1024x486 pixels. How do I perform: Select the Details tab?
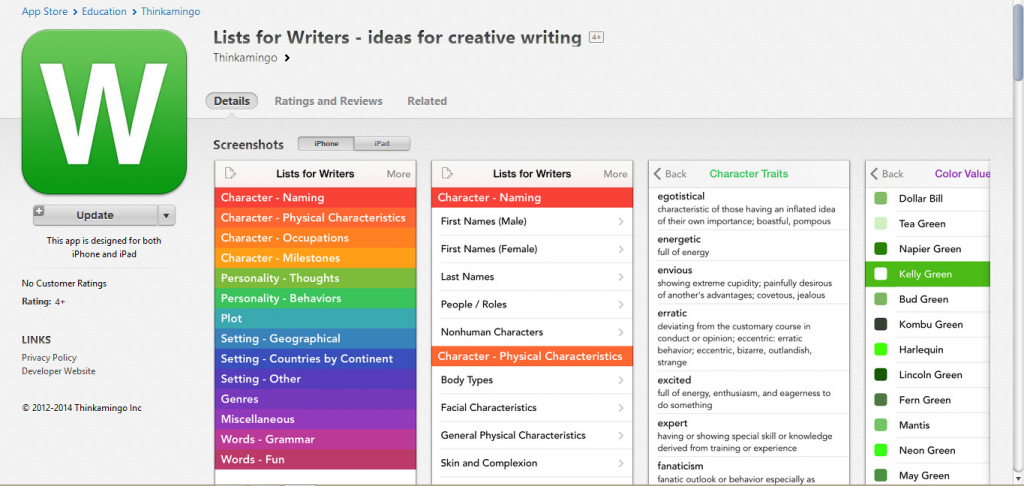[232, 101]
